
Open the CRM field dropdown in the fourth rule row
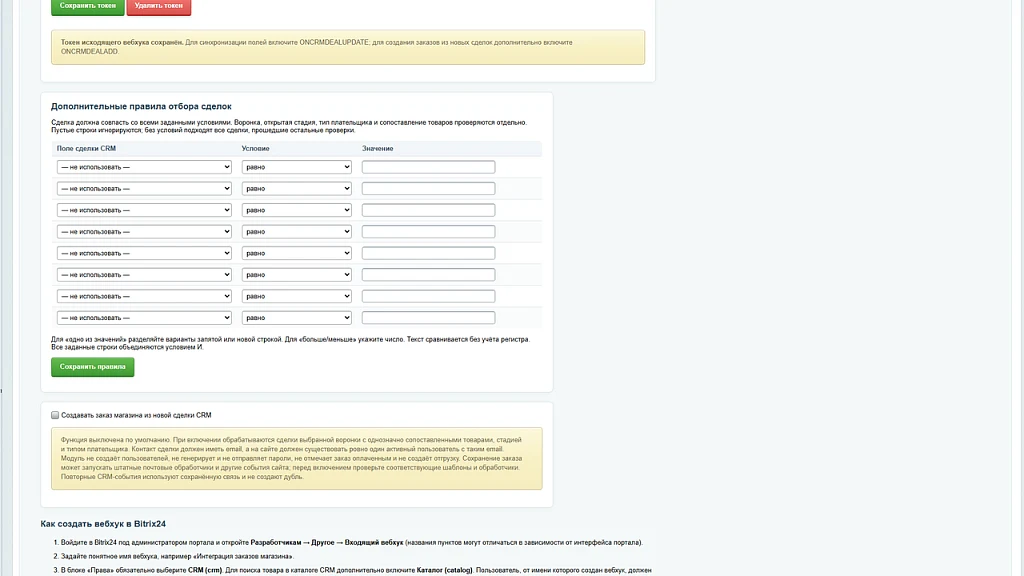144,232
